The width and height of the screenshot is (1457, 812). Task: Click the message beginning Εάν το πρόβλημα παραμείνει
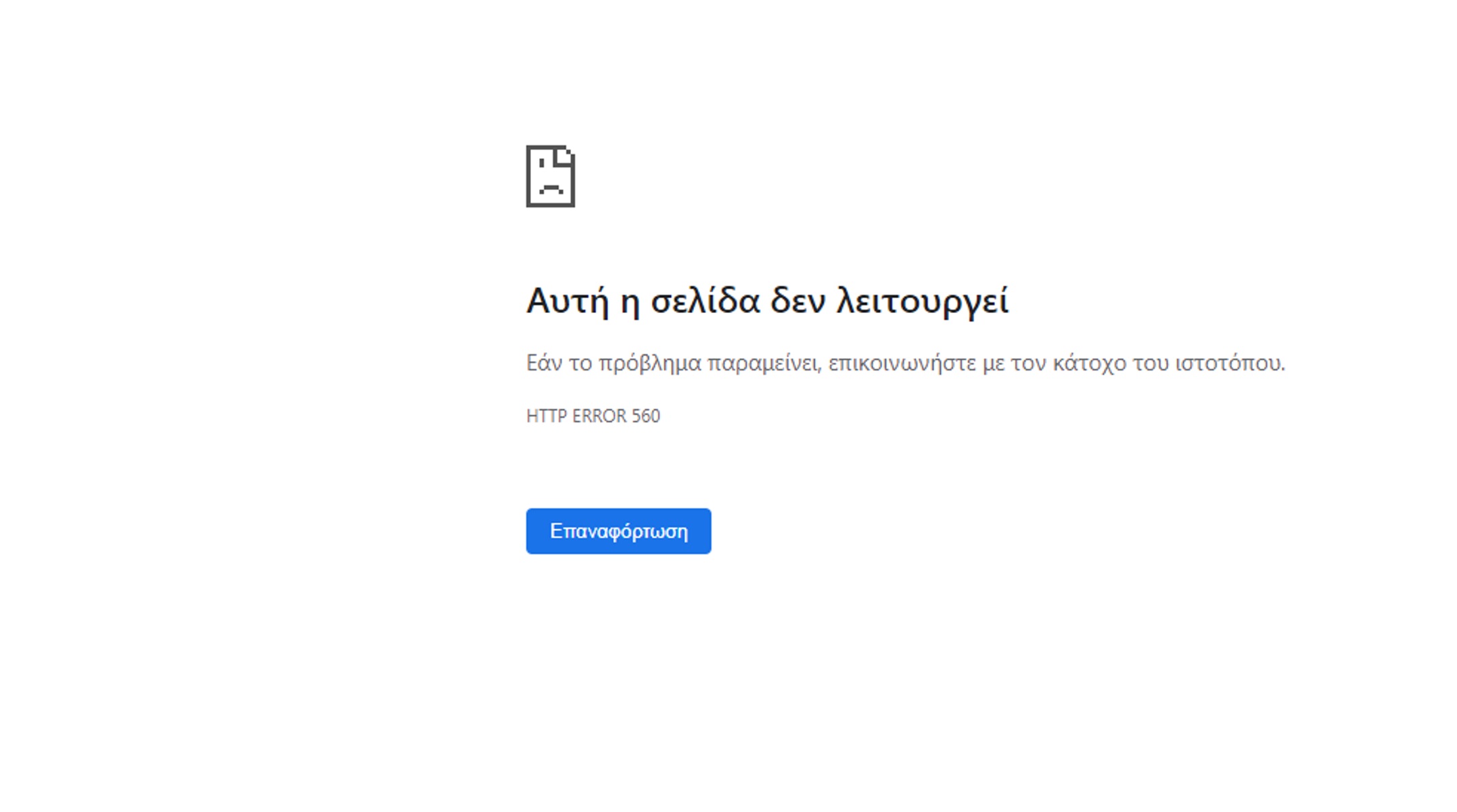tap(906, 364)
